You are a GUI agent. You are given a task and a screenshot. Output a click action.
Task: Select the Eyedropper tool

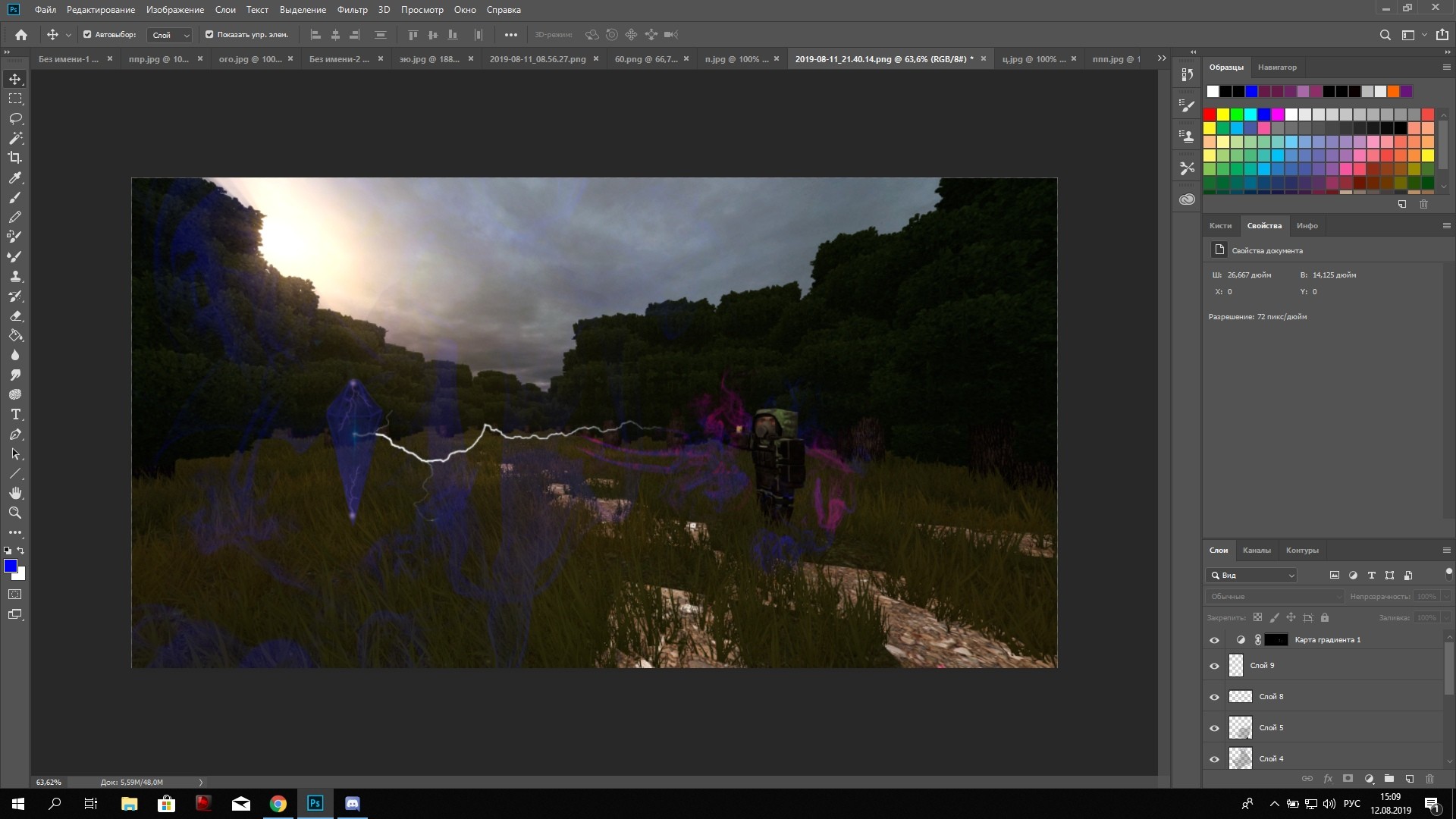point(15,177)
